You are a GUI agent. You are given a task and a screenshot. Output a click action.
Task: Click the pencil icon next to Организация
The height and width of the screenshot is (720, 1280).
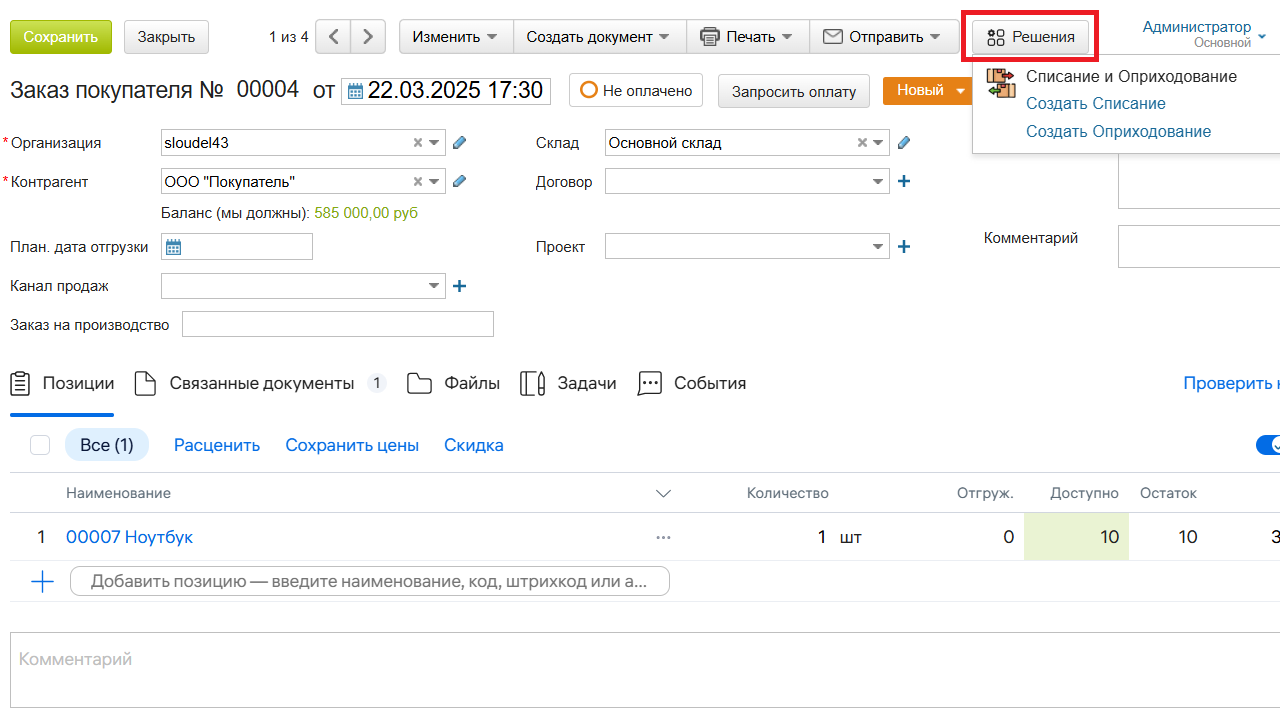pos(459,143)
